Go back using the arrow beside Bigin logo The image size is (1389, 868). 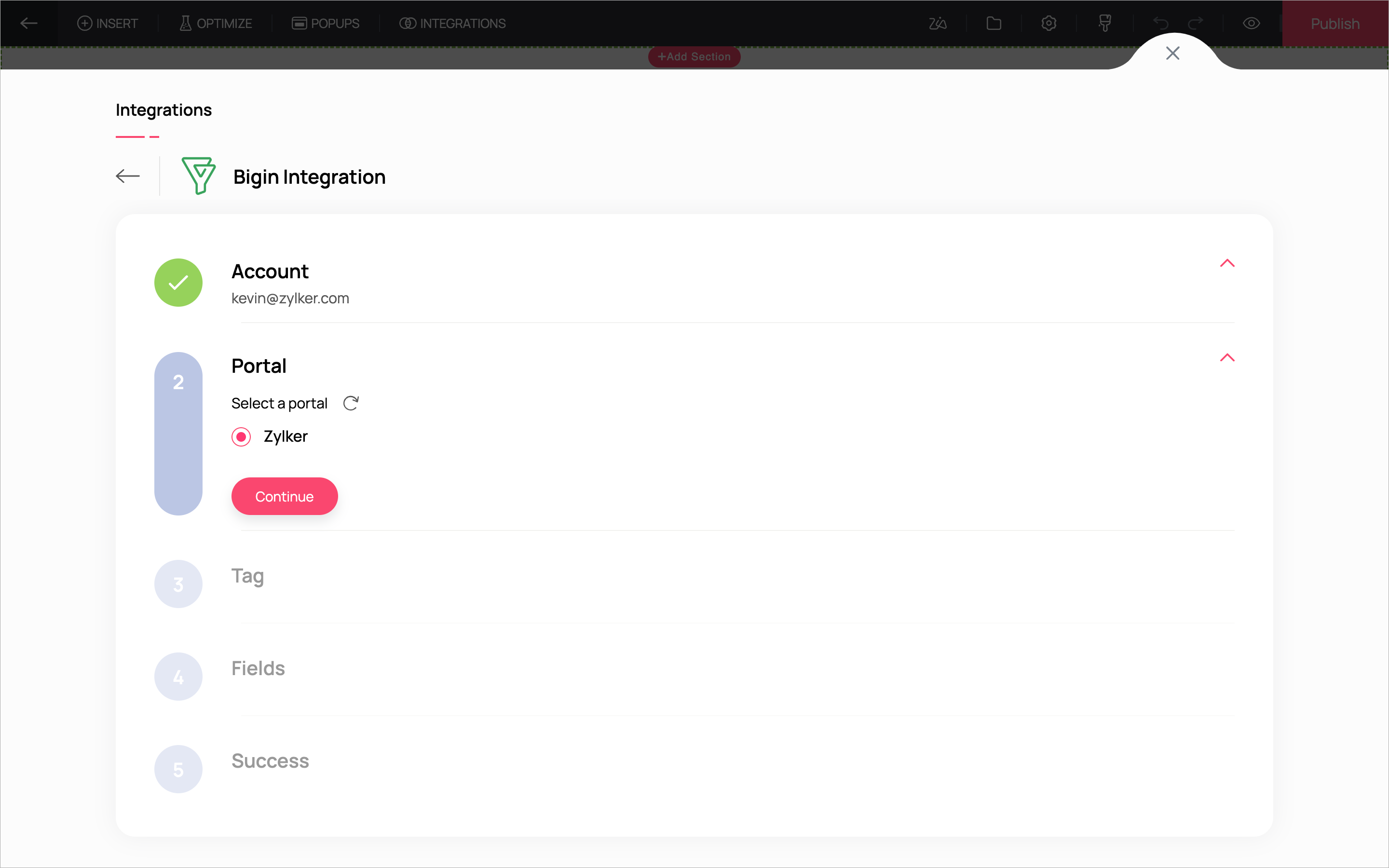tap(127, 176)
